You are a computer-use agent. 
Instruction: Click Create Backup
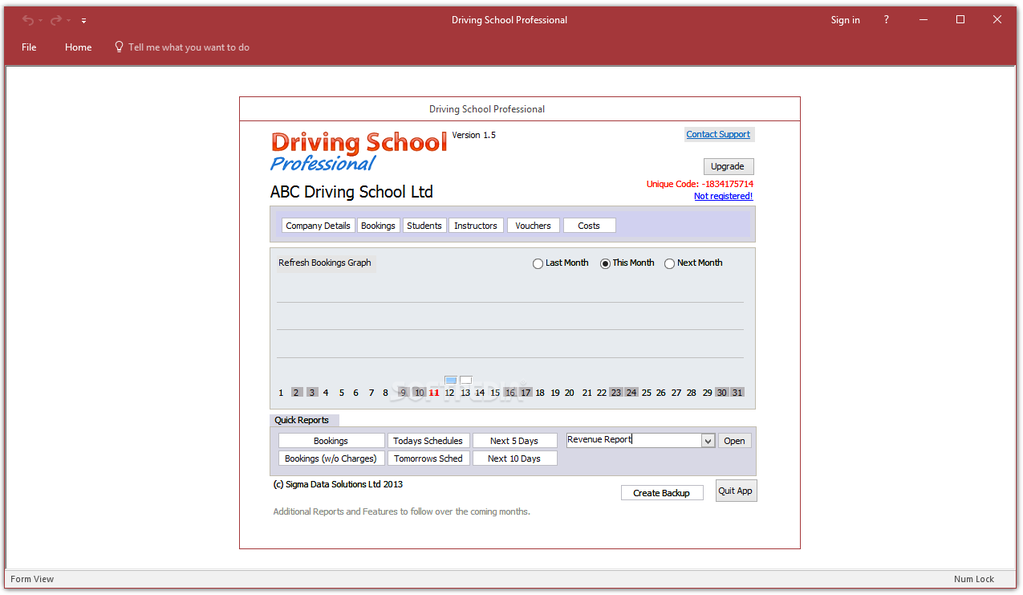pyautogui.click(x=662, y=493)
